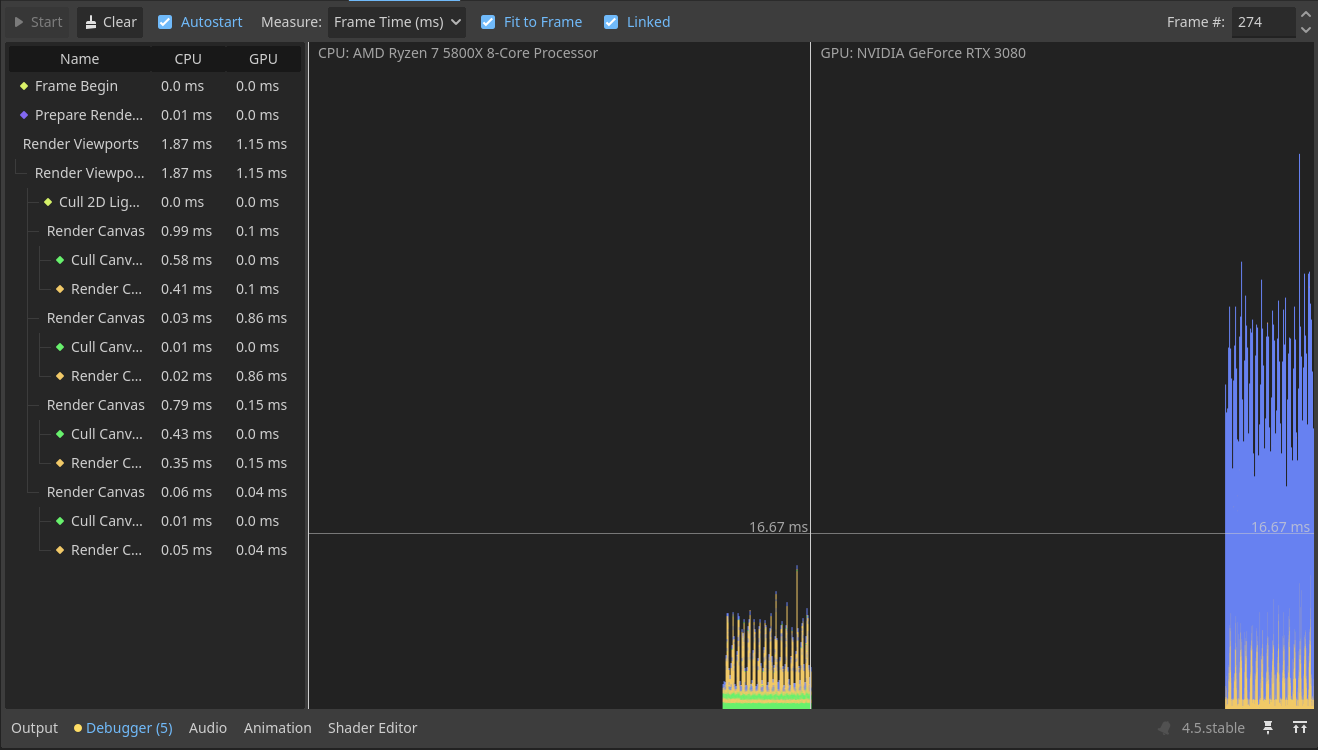Screen dimensions: 1318x750
Task: Select the Render Canvas row with 0.99 ms CPU
Action: tap(96, 231)
